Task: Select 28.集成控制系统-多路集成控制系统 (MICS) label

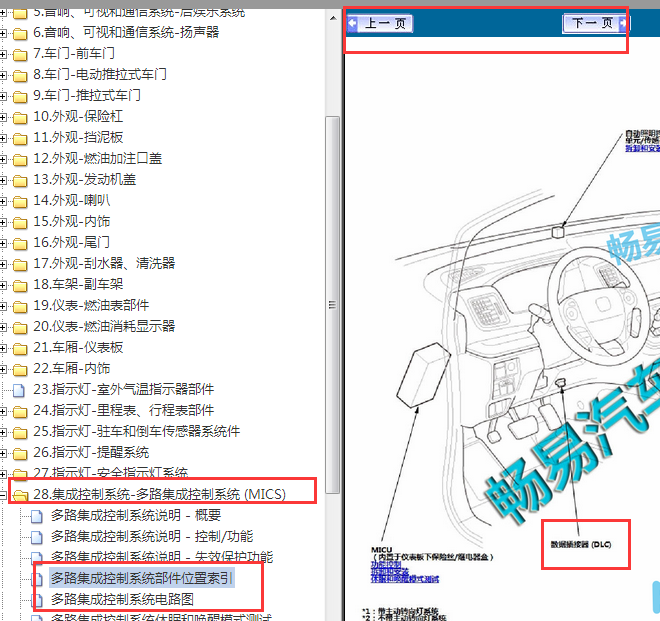Action: click(x=160, y=494)
